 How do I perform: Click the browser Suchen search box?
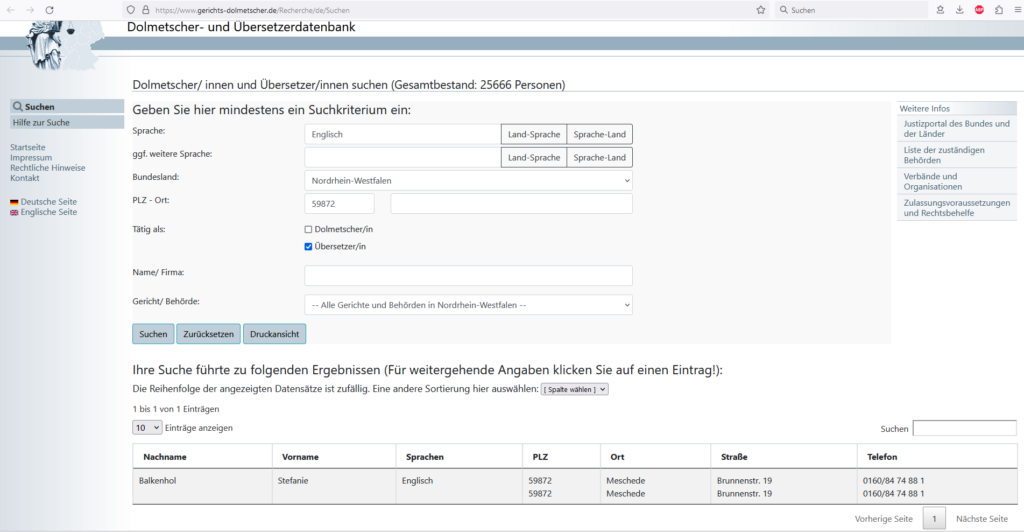851,10
